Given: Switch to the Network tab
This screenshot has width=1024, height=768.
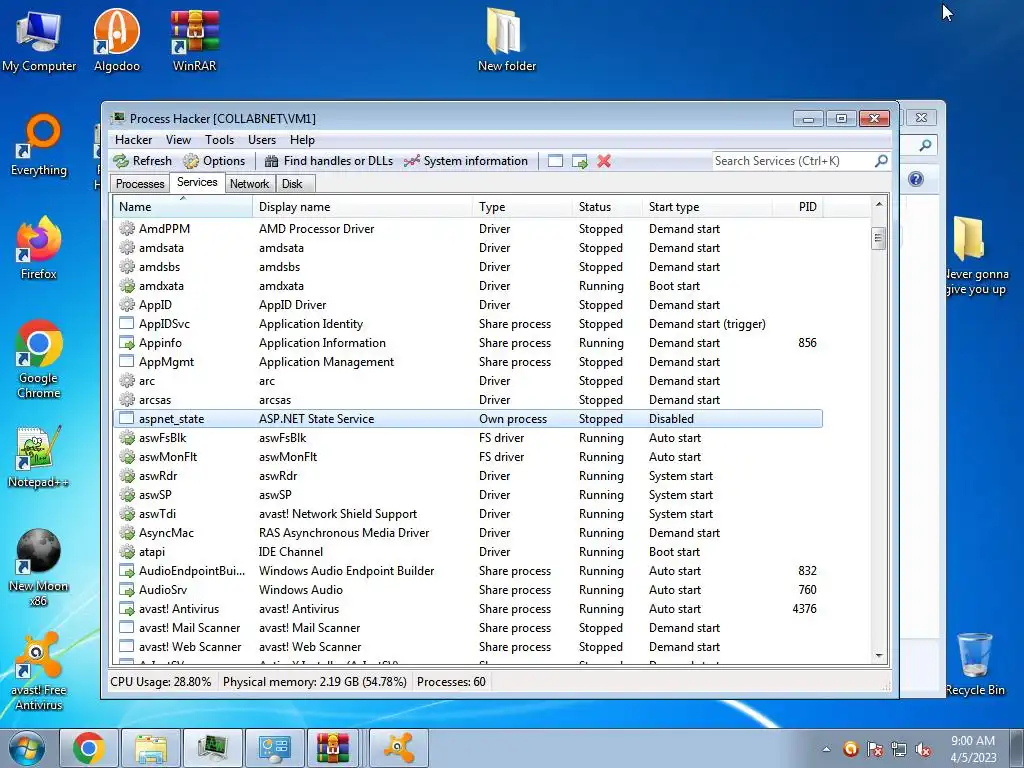Looking at the screenshot, I should (x=249, y=184).
